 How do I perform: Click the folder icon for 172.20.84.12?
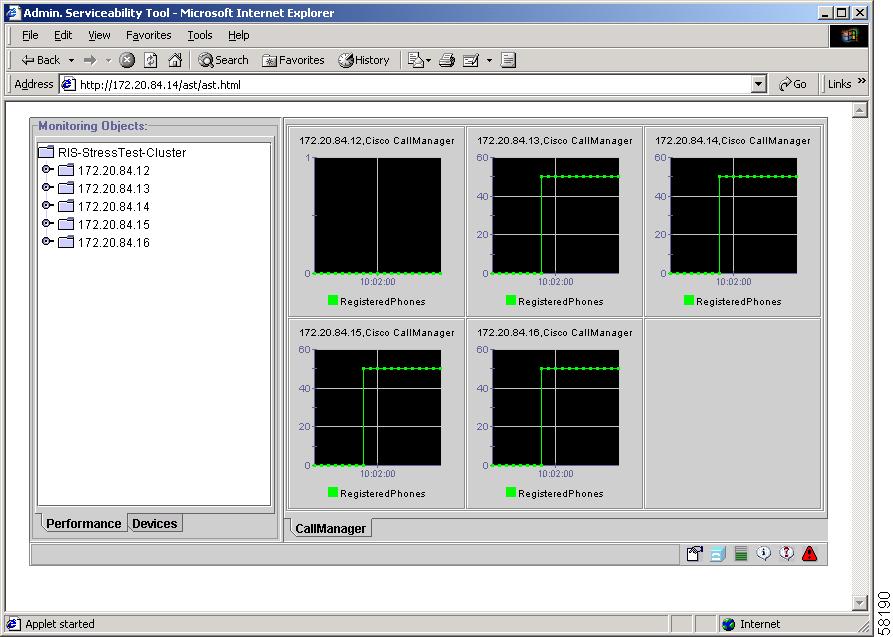[67, 170]
